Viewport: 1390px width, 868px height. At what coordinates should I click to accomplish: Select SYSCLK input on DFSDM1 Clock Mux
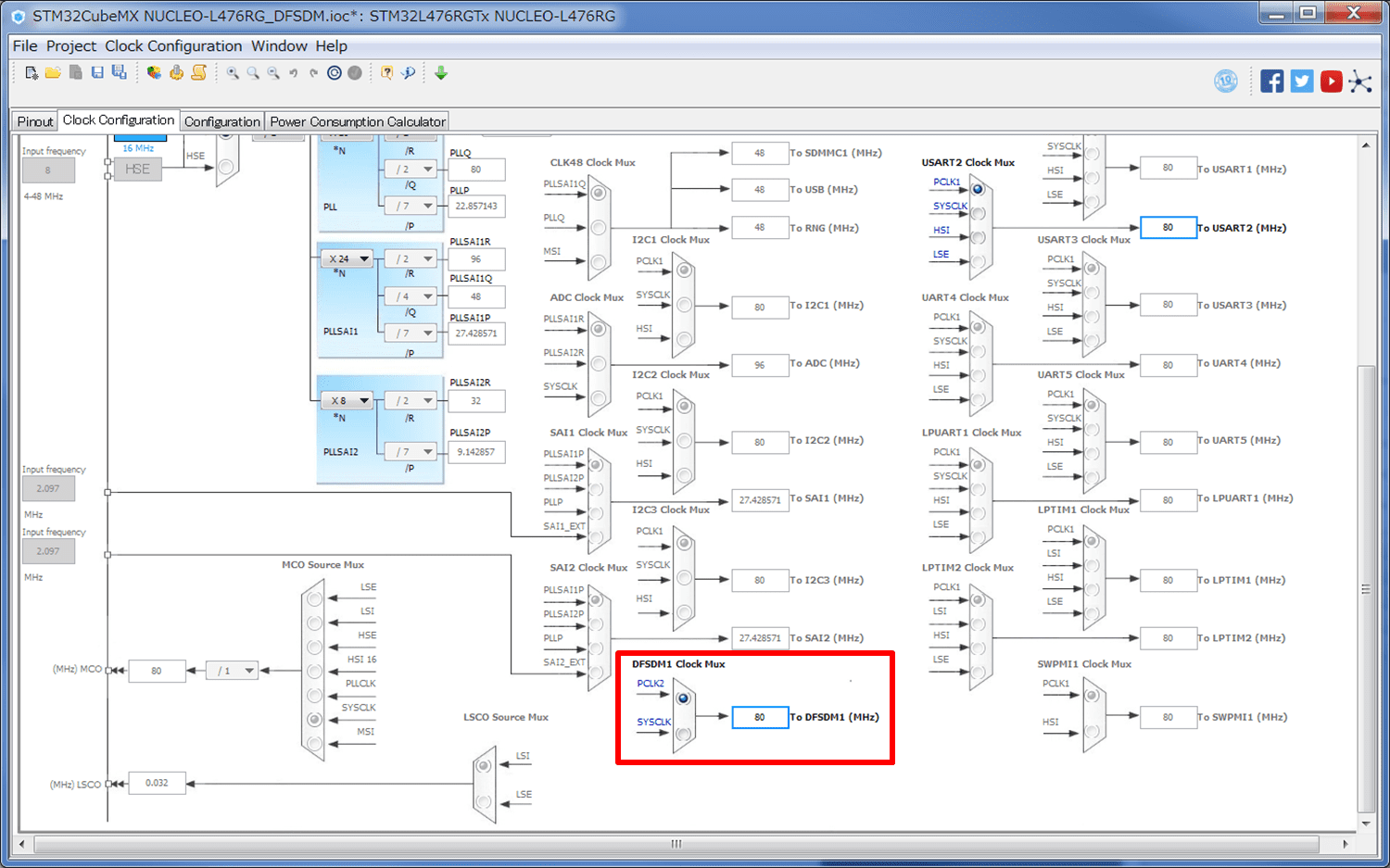[x=684, y=735]
